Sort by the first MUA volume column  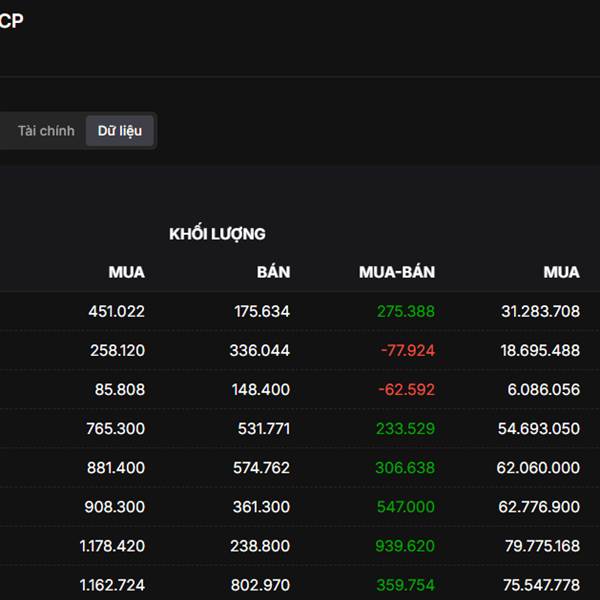coord(126,272)
